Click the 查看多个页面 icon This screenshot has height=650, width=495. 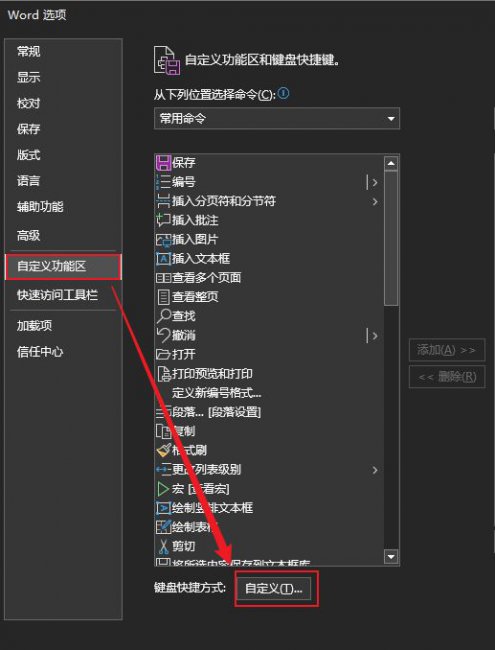click(x=163, y=278)
